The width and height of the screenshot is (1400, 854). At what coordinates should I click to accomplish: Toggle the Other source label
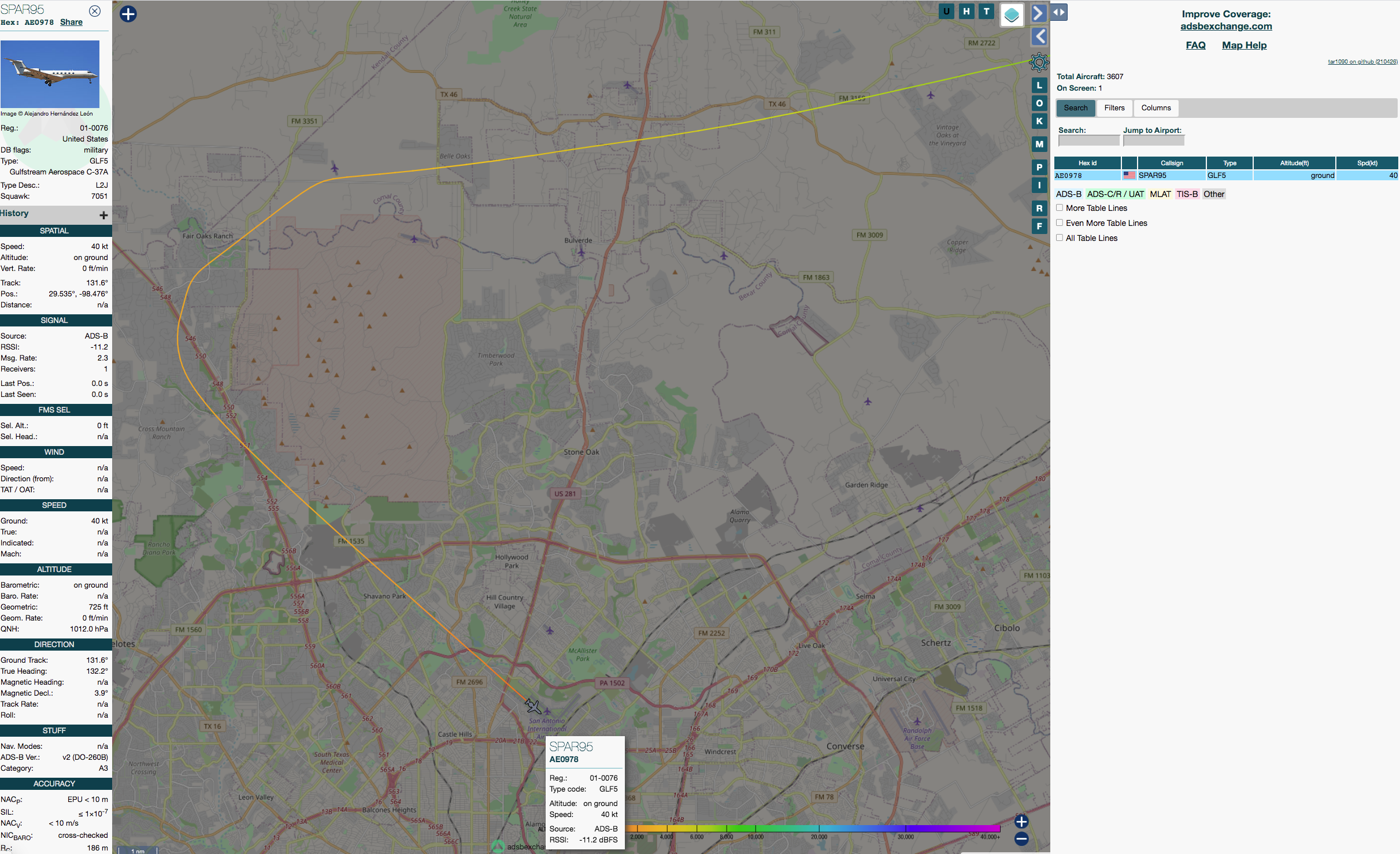point(1214,194)
